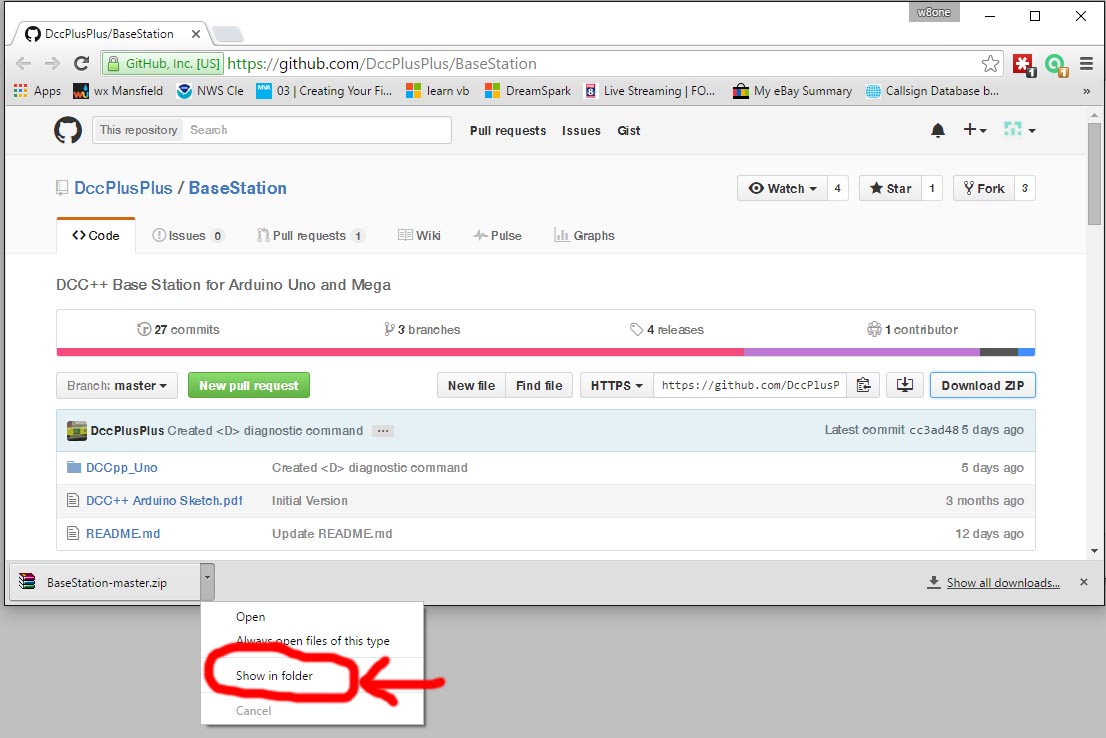Viewport: 1106px width, 738px height.
Task: Open latest commit cc3ad48
Action: [x=934, y=430]
